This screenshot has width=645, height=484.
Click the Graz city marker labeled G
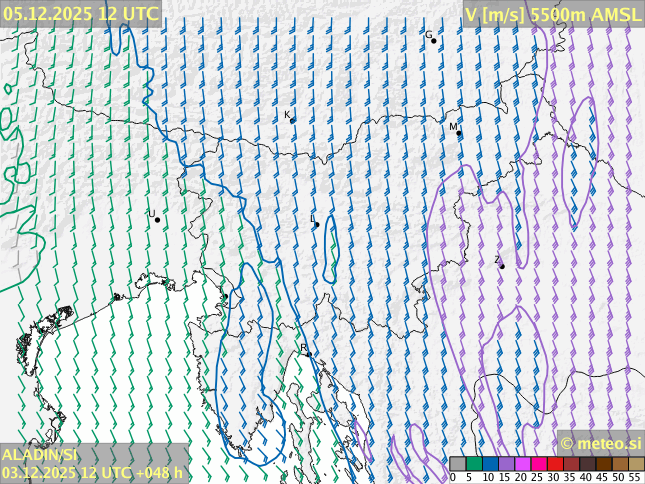[434, 40]
